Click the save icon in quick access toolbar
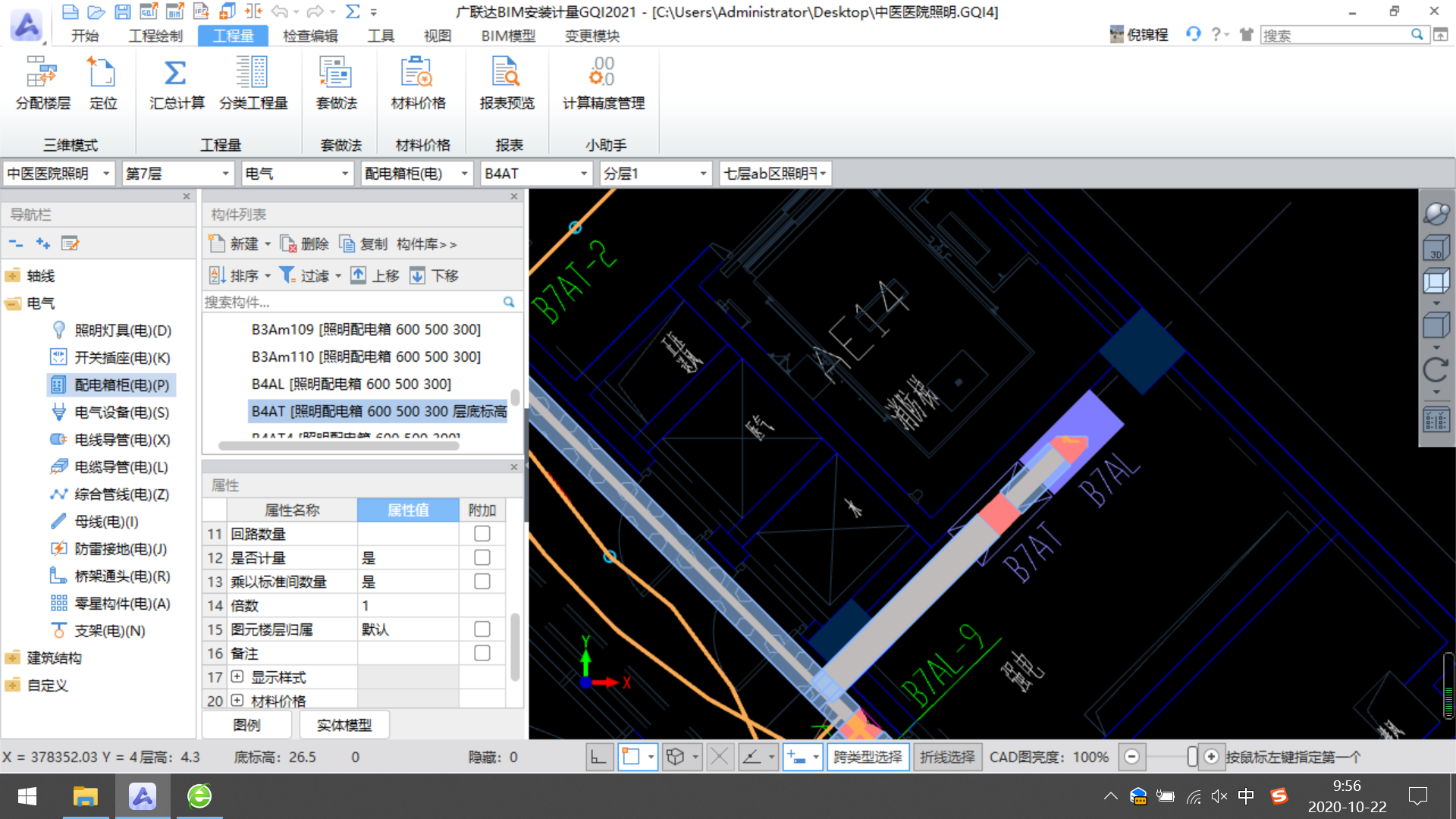The width and height of the screenshot is (1456, 819). [122, 11]
